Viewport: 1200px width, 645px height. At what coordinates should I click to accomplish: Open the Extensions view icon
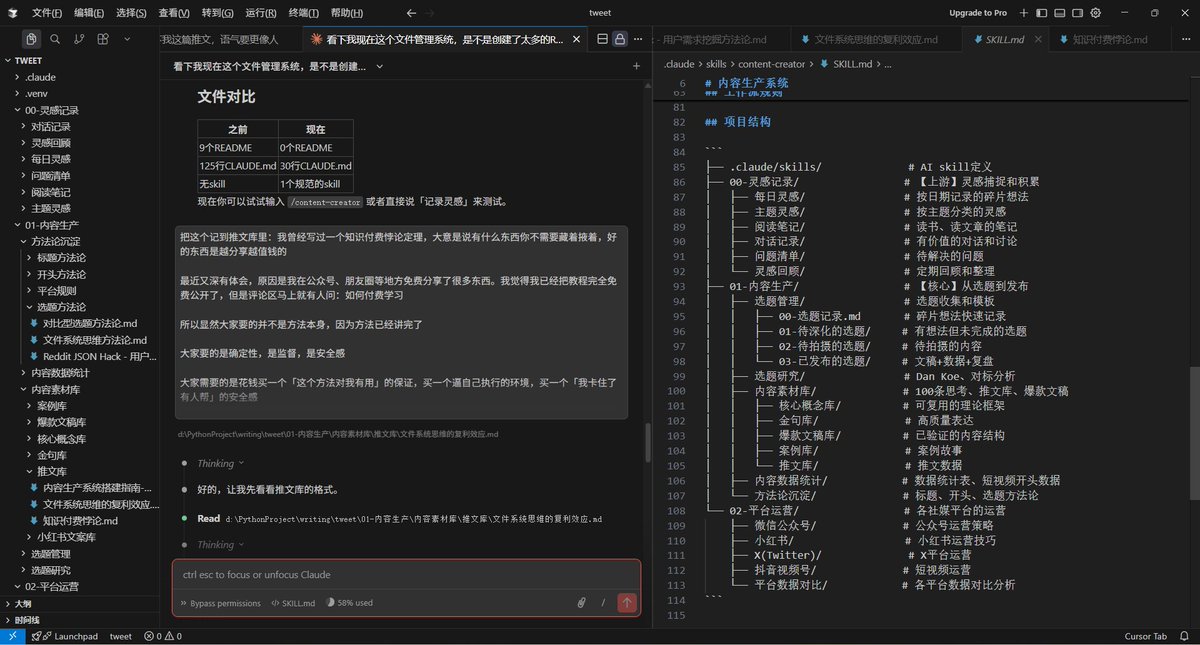click(x=103, y=39)
